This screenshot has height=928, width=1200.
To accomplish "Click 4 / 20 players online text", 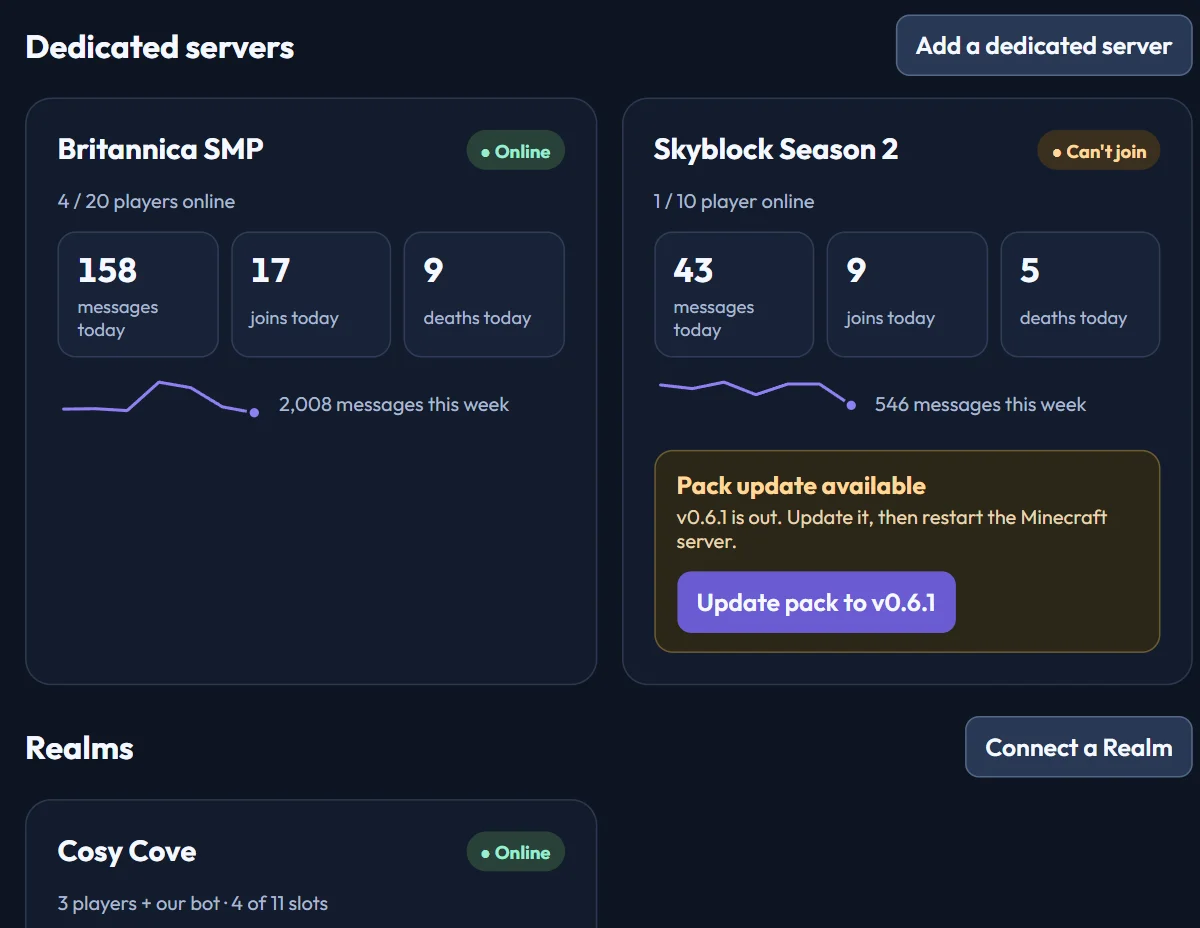I will point(147,201).
